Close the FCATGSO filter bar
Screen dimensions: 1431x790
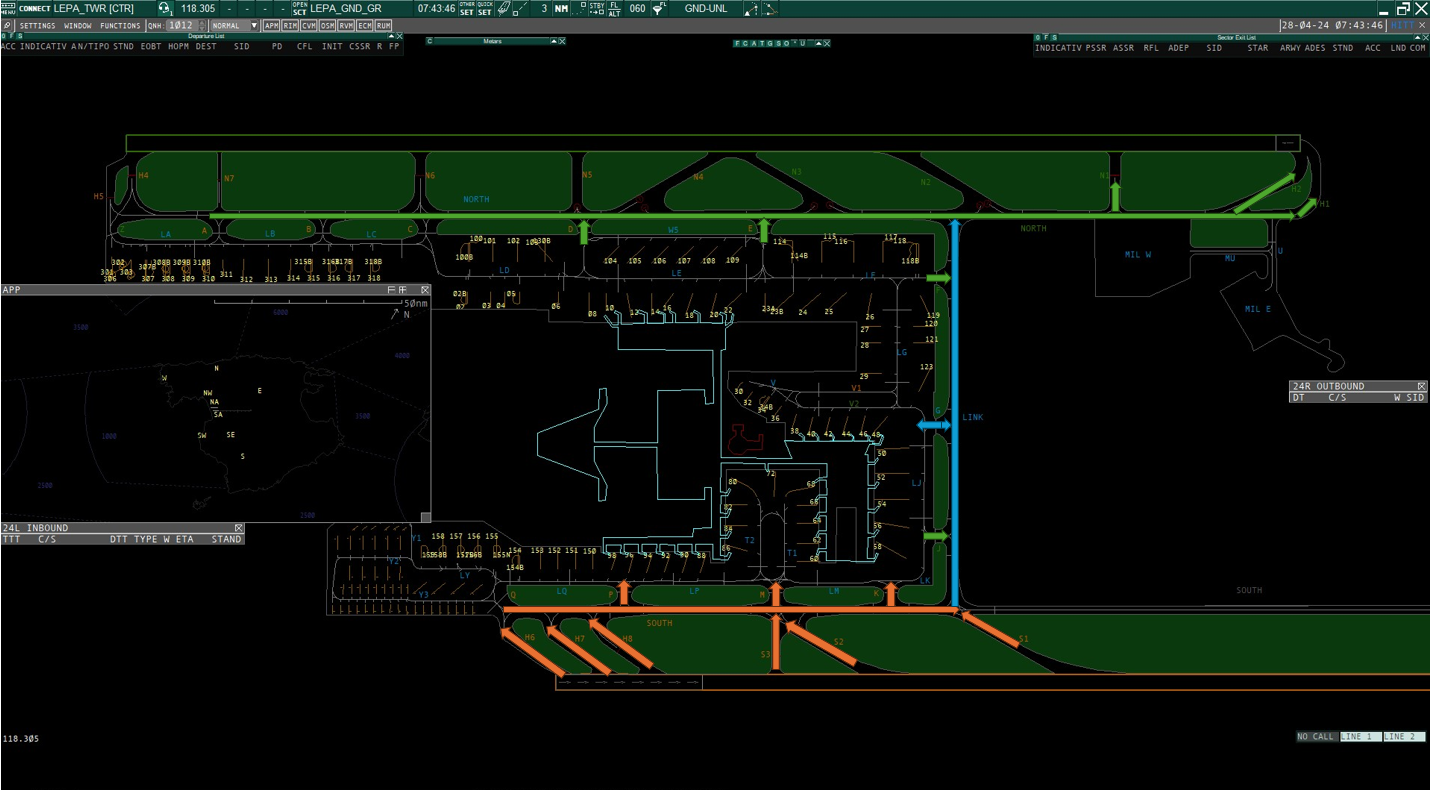coord(826,43)
